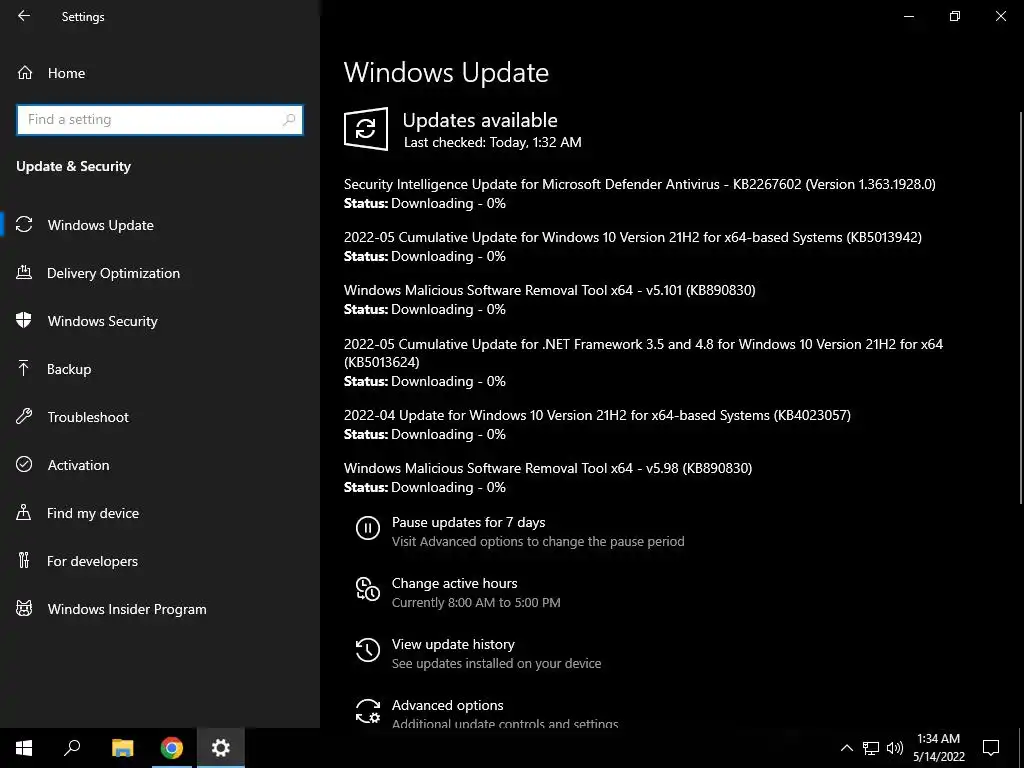Click Visit Advanced options pause period text
This screenshot has width=1024, height=768.
538,541
